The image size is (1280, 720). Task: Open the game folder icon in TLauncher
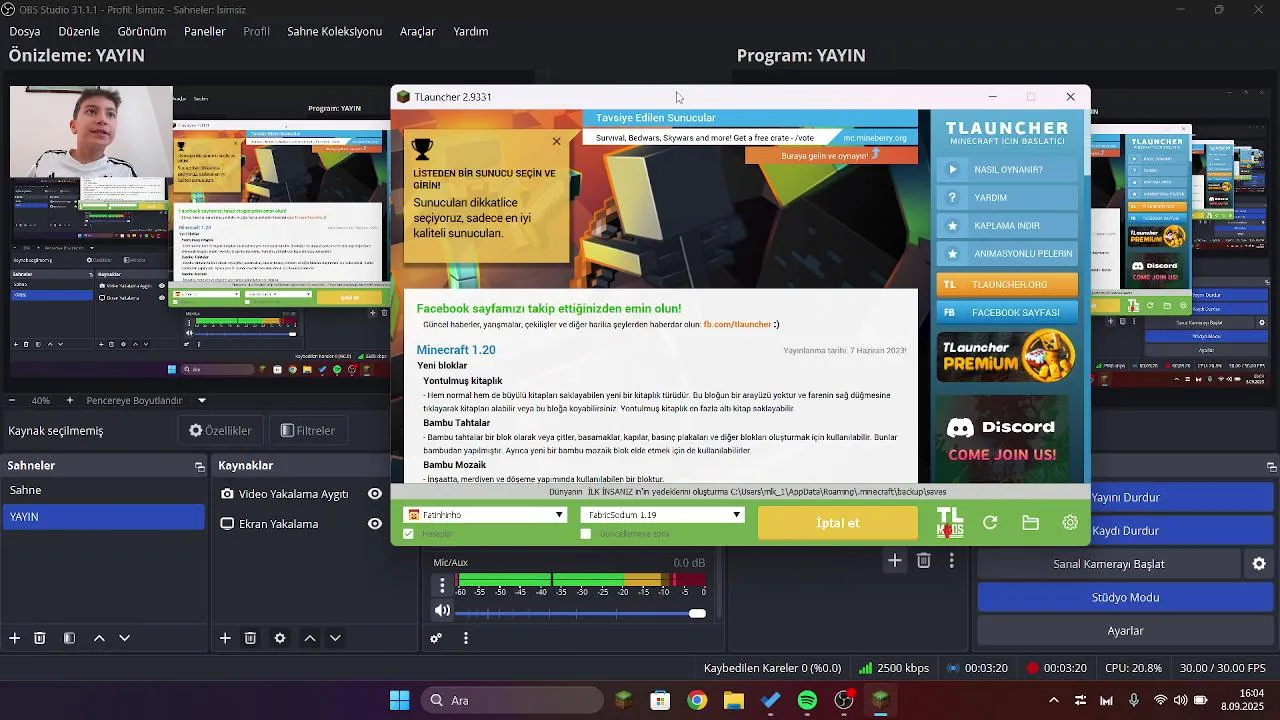(1031, 522)
